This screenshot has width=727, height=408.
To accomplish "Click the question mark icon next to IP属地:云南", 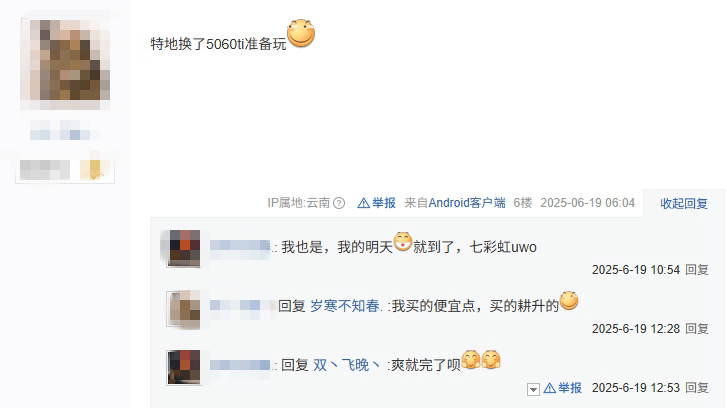I will (x=339, y=203).
